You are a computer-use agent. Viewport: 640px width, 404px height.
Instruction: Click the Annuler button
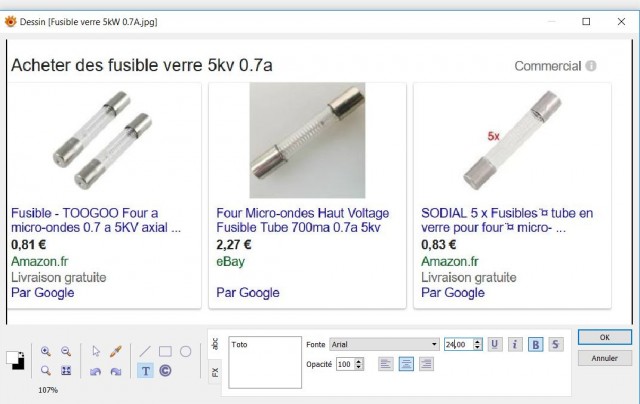pyautogui.click(x=604, y=358)
